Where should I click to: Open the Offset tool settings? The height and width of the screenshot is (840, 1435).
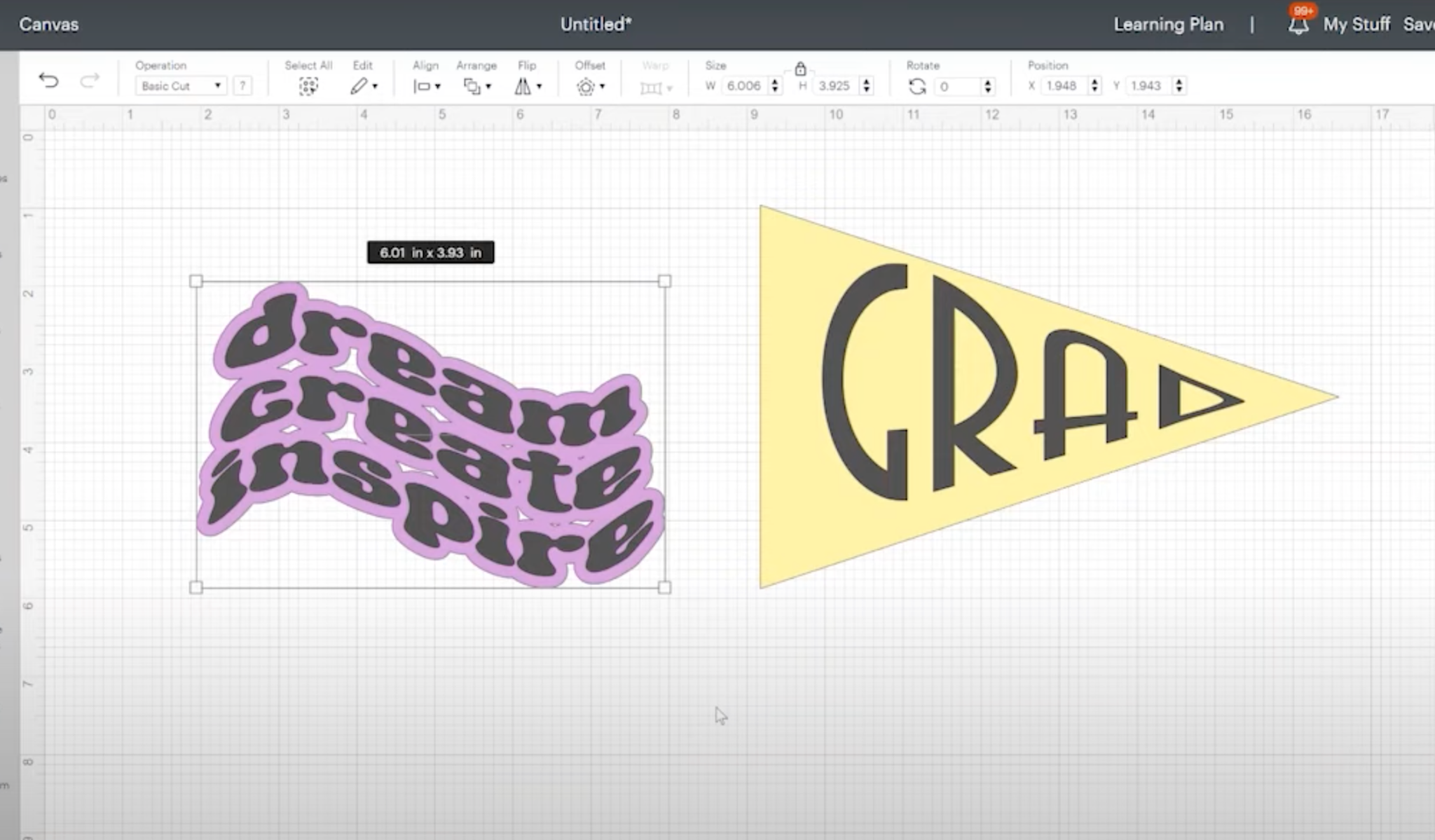[591, 85]
